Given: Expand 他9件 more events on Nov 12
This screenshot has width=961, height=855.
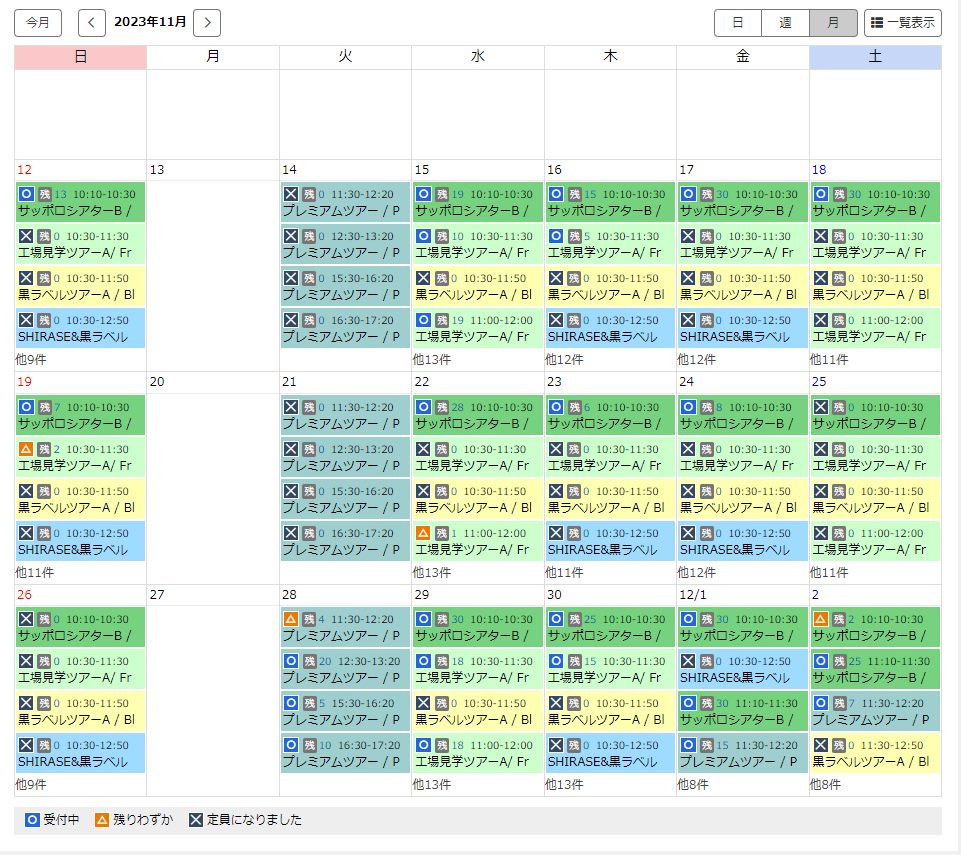Looking at the screenshot, I should (31, 360).
